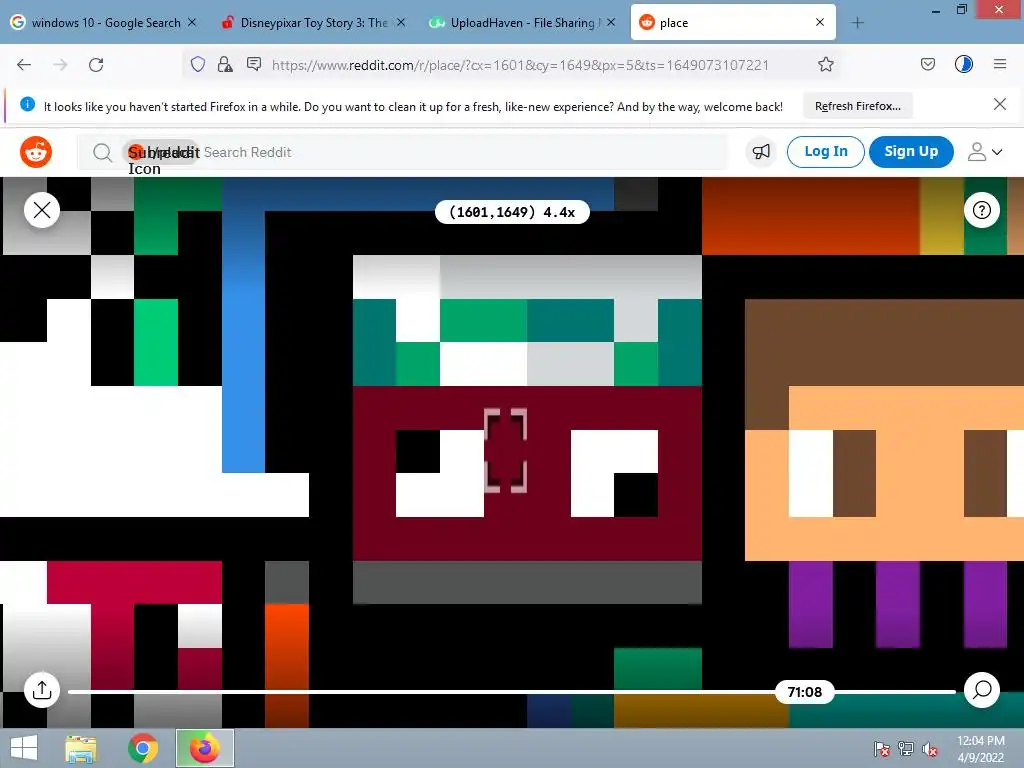Open the site permissions icon in address bar

254,64
